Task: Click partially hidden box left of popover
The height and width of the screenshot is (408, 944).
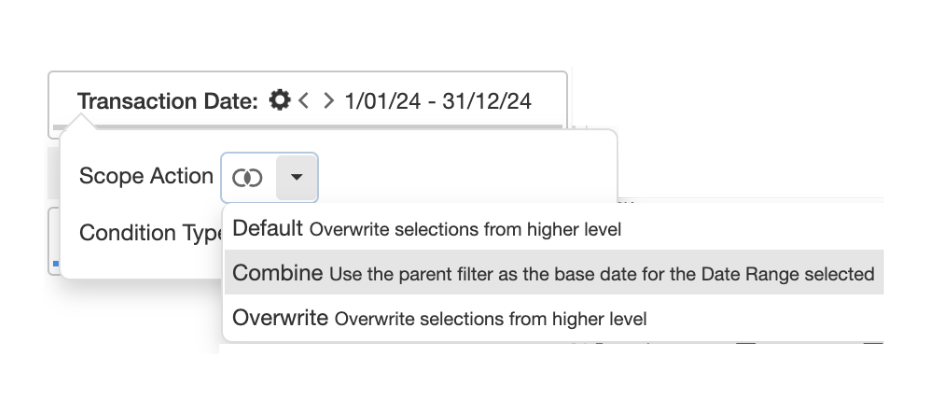Action: tap(54, 241)
